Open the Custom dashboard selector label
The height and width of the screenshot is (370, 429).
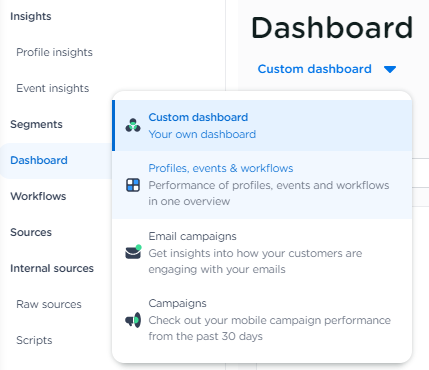(x=314, y=69)
